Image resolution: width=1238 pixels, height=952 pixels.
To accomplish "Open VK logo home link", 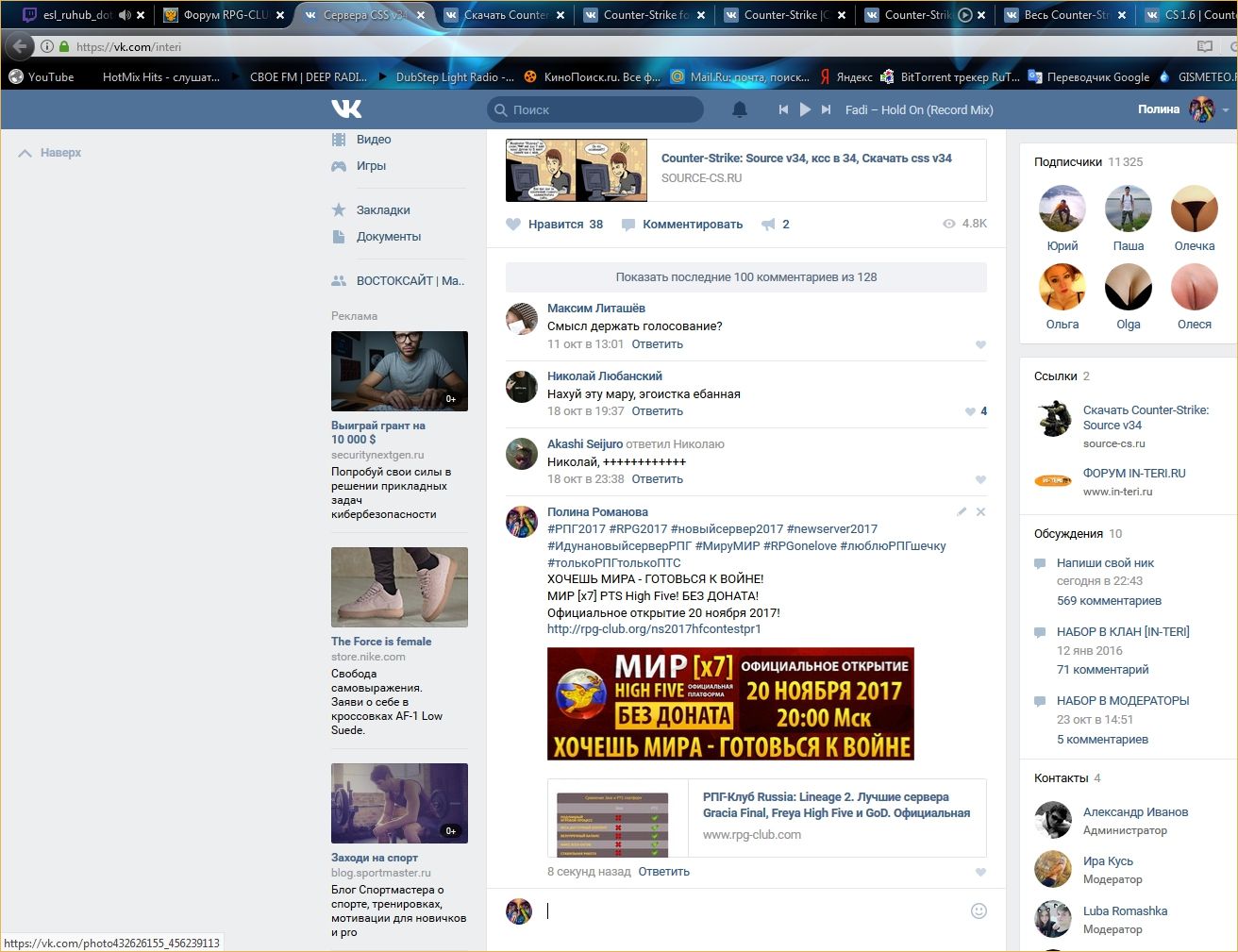I will (x=346, y=109).
